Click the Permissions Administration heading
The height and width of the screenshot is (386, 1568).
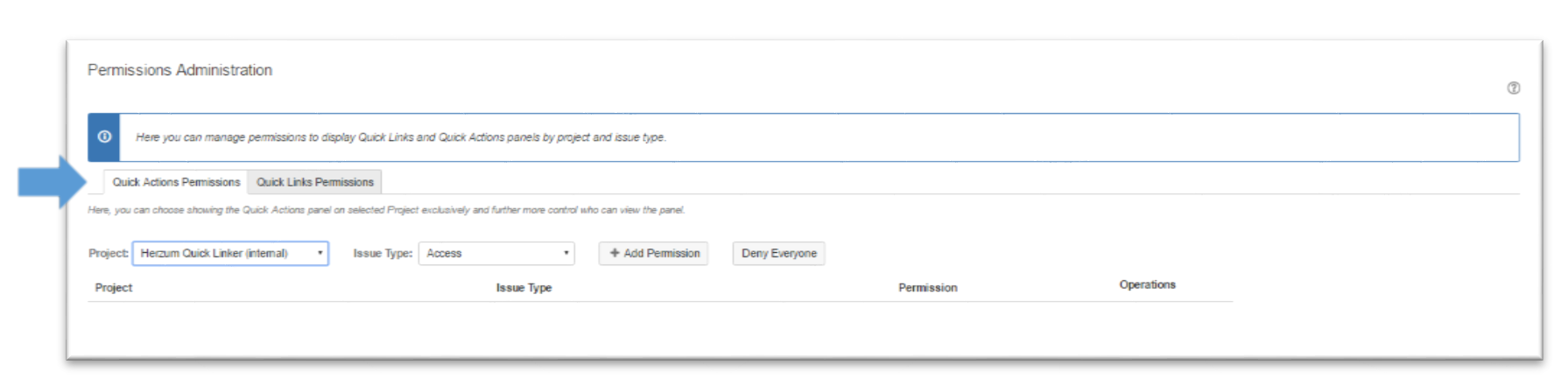click(x=179, y=70)
